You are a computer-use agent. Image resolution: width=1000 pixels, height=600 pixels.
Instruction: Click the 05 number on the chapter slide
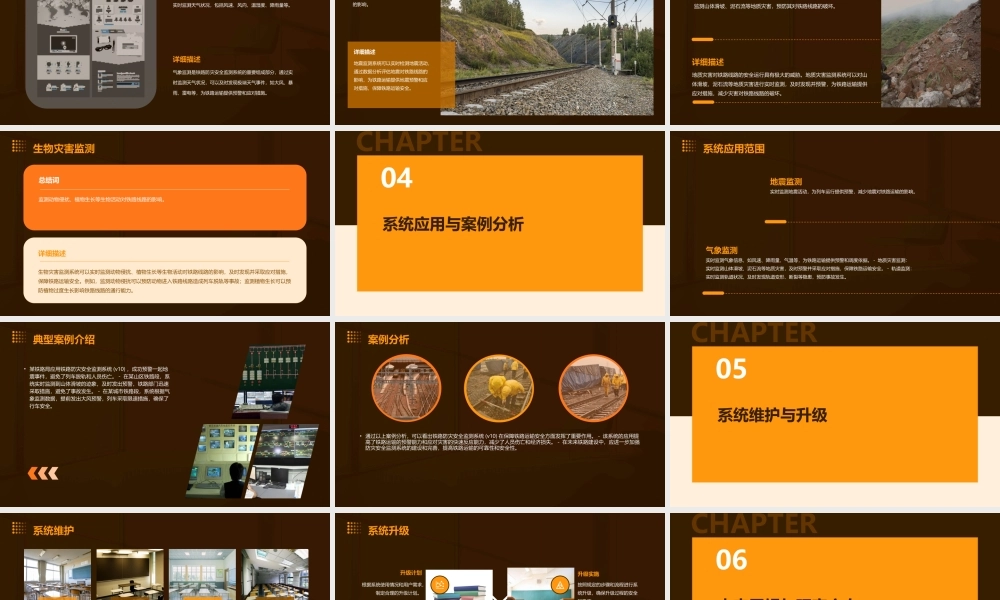[x=731, y=369]
